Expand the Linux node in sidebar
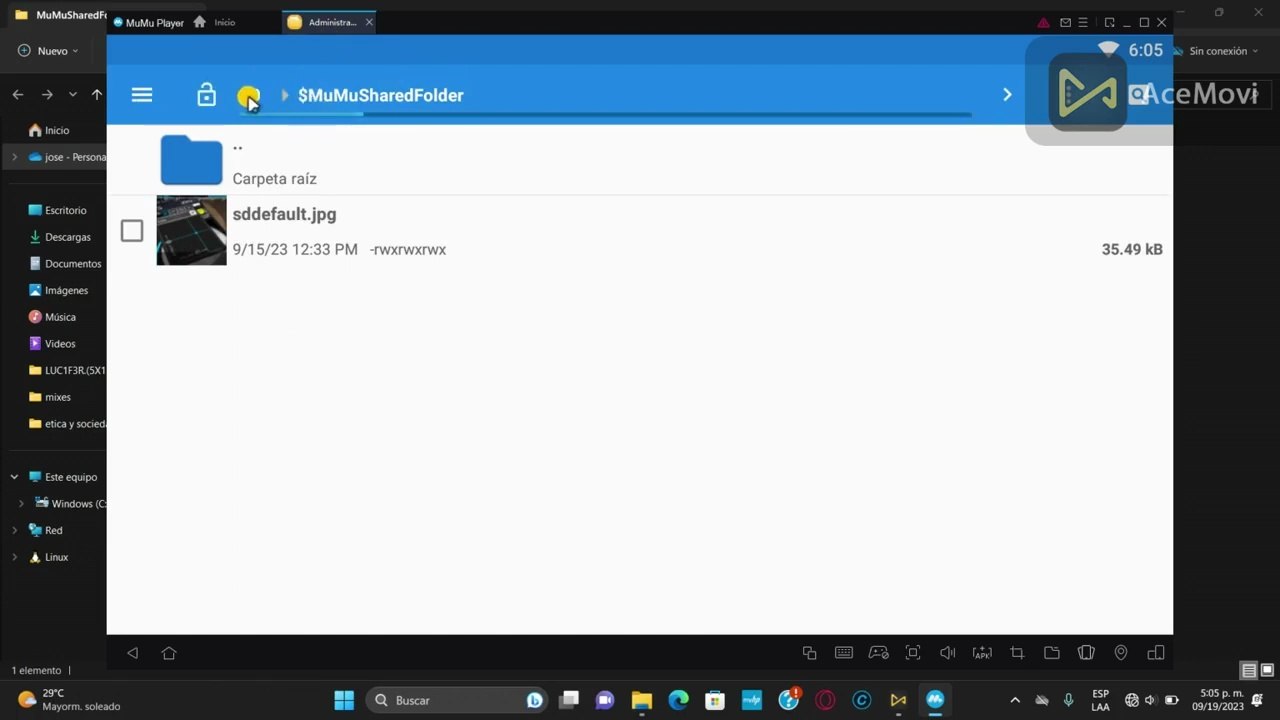Image resolution: width=1280 pixels, height=720 pixels. coord(14,557)
